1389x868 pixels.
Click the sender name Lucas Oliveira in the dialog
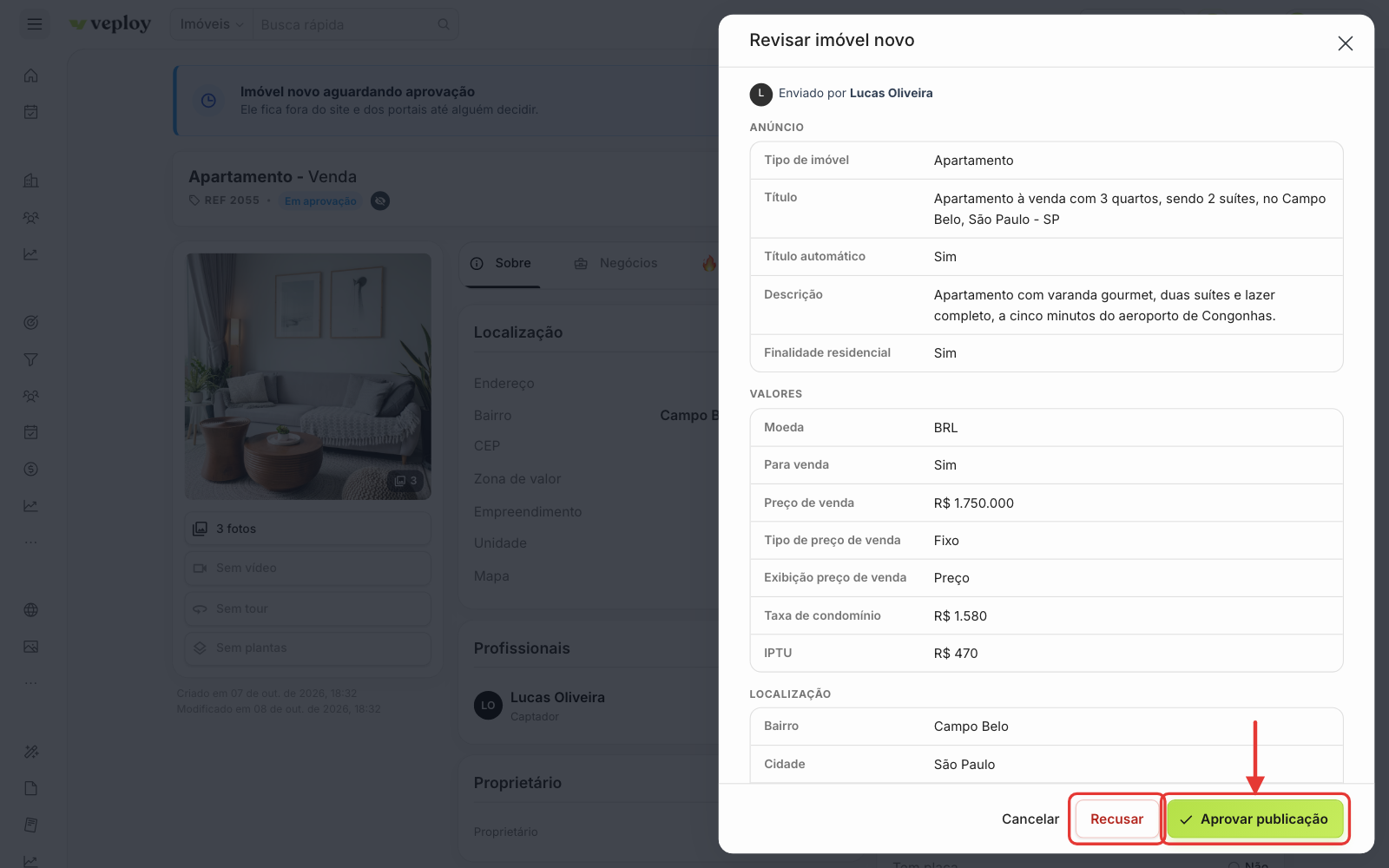point(892,94)
